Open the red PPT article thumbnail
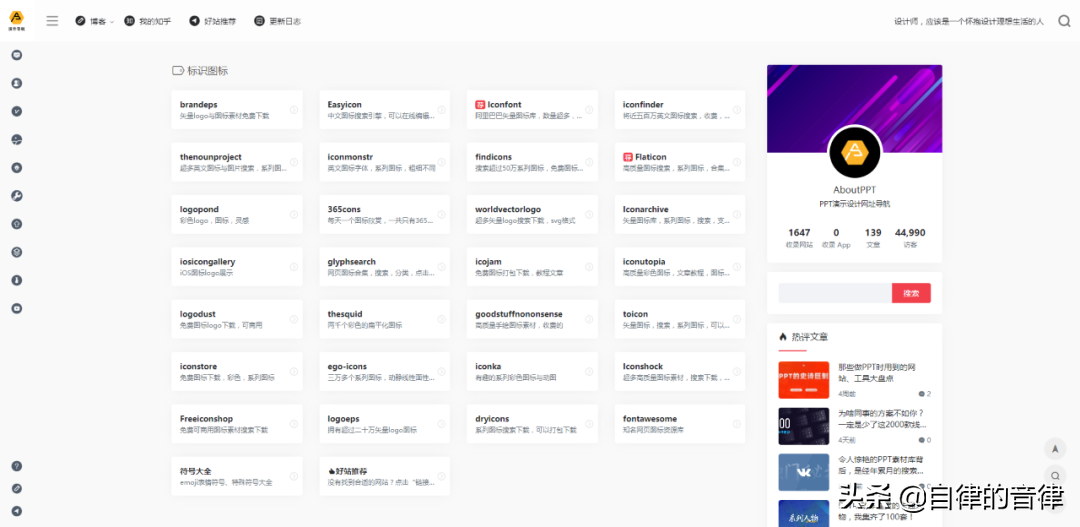The height and width of the screenshot is (527, 1080). 804,380
